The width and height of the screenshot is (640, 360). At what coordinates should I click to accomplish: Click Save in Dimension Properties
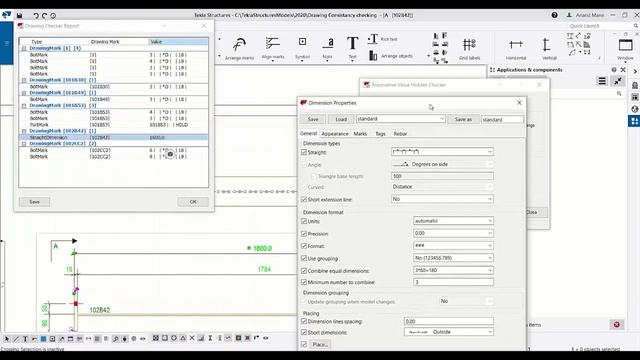click(313, 119)
